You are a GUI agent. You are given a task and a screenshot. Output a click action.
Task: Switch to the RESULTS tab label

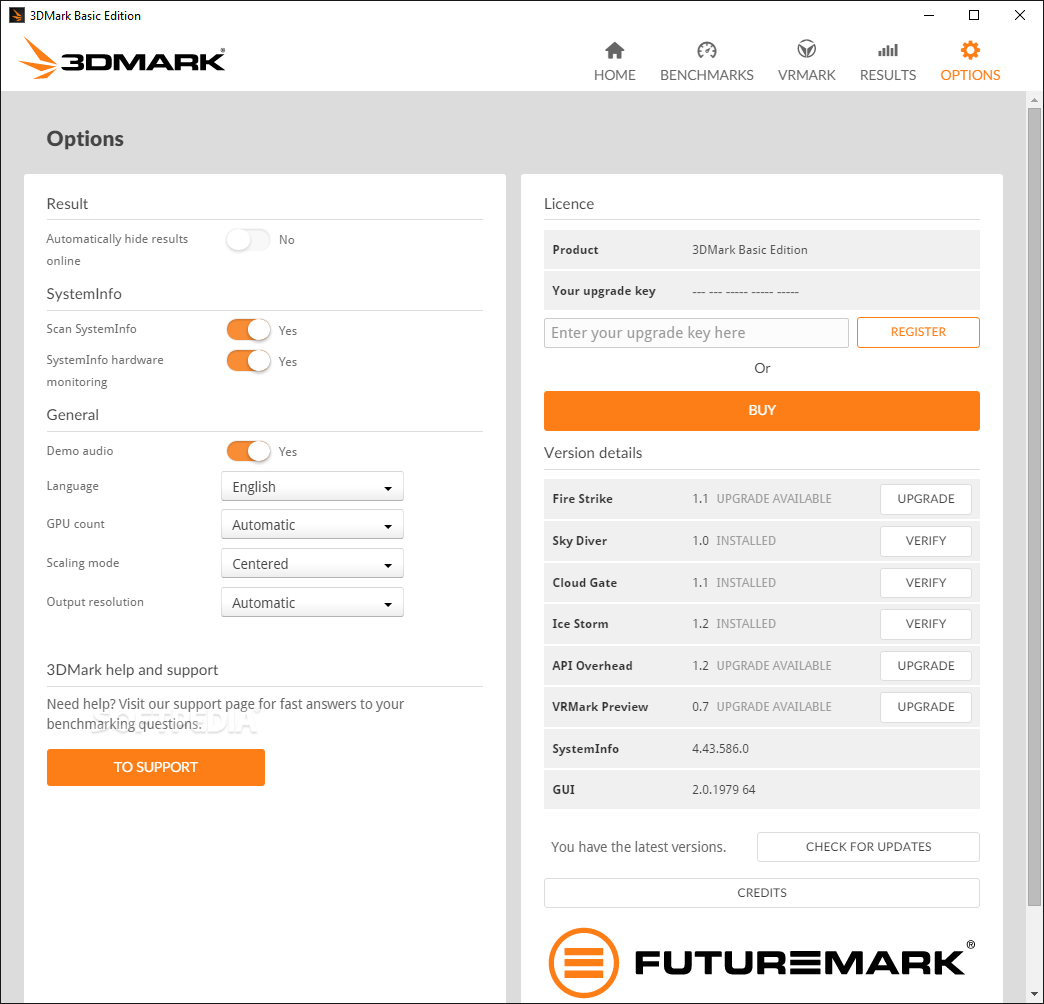(888, 75)
